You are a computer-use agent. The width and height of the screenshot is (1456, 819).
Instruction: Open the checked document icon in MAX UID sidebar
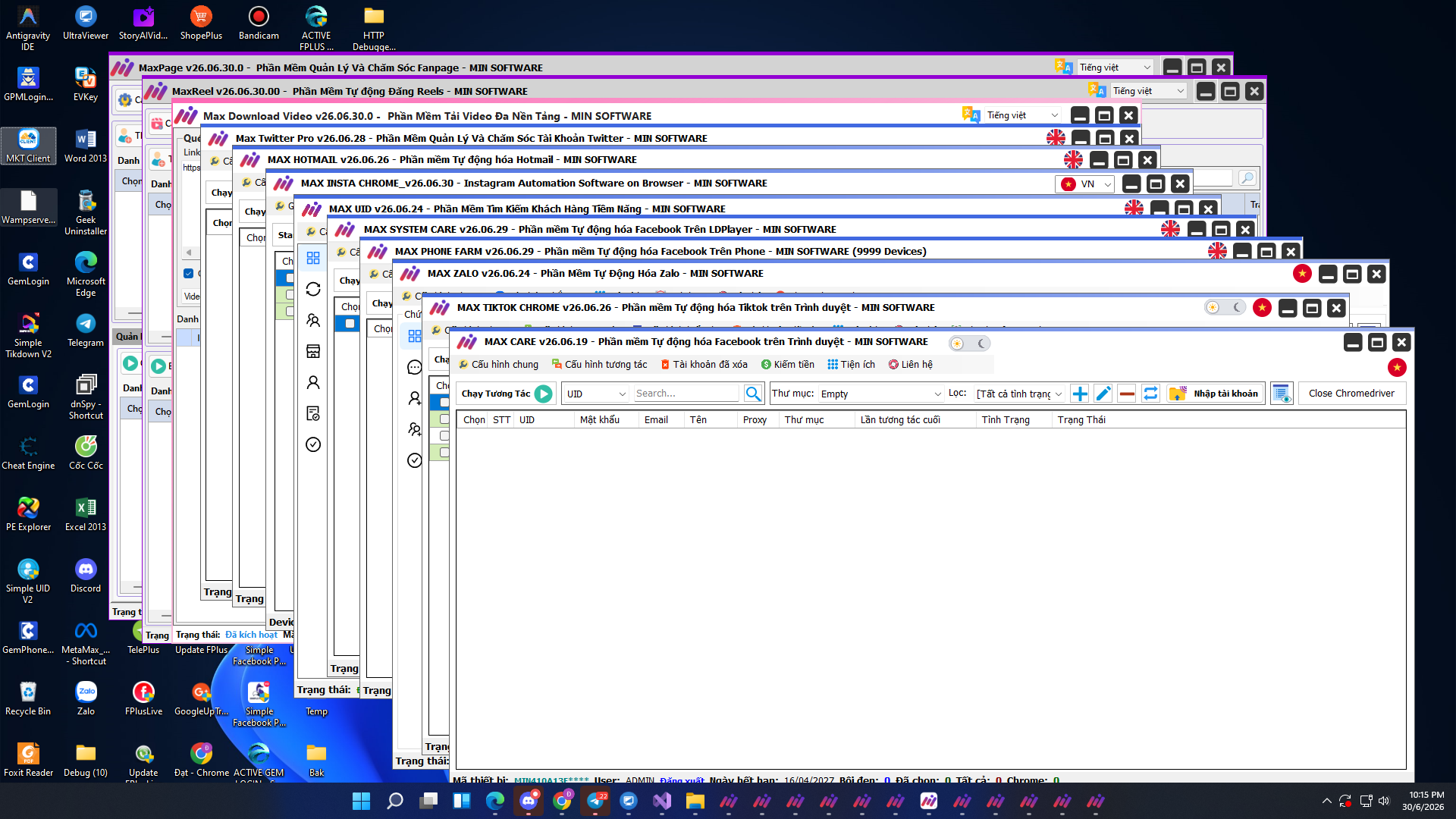click(313, 413)
